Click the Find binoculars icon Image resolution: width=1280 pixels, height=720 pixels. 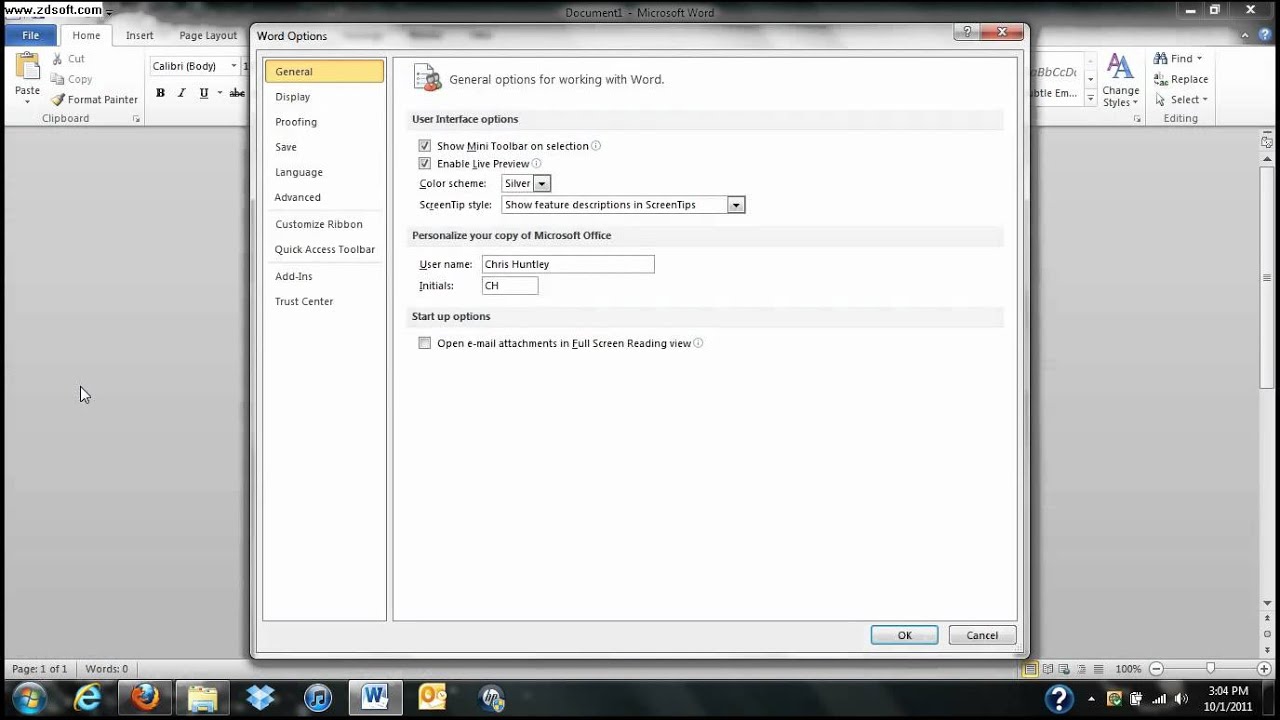tap(1160, 59)
